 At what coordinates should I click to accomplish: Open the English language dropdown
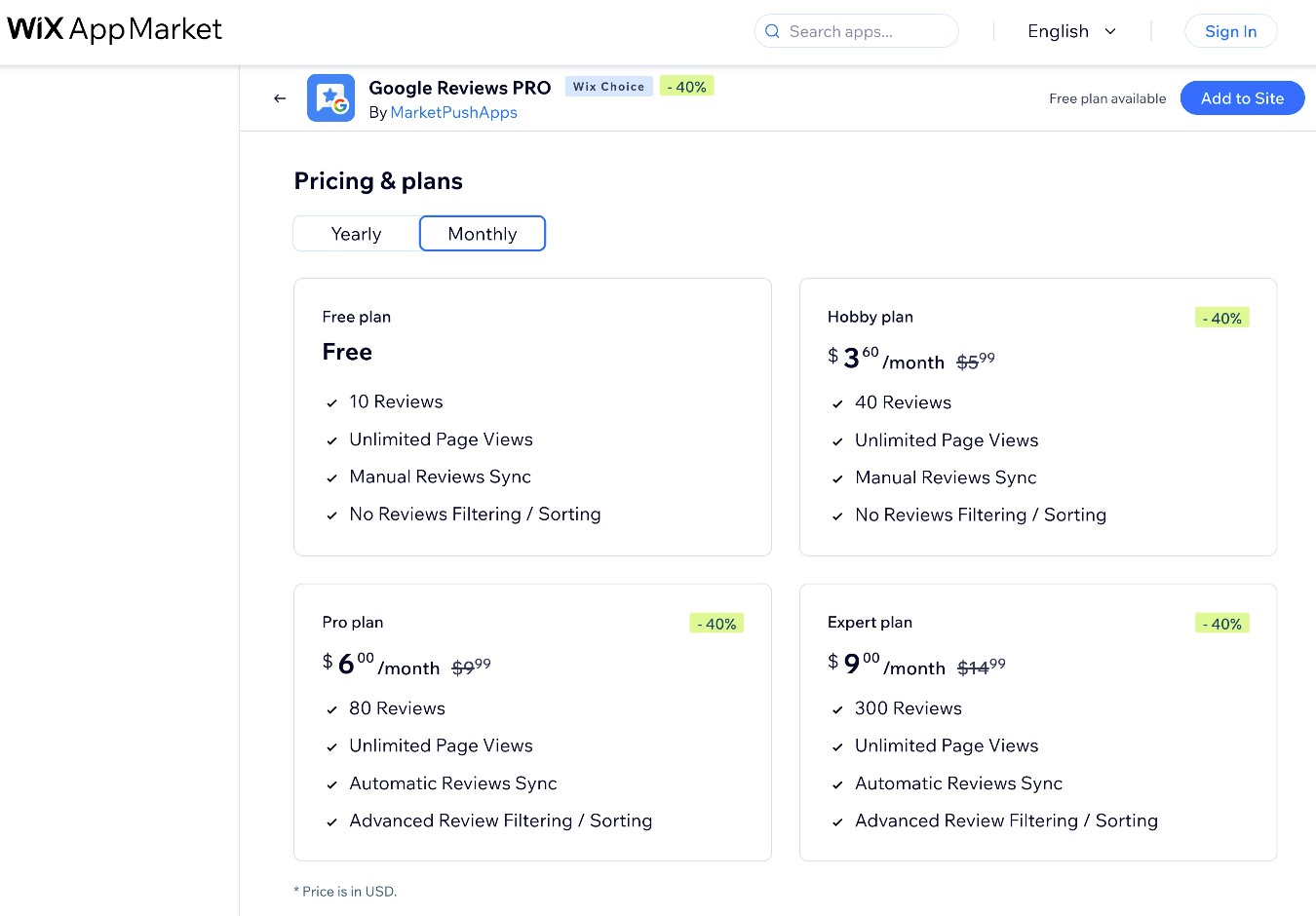tap(1059, 30)
